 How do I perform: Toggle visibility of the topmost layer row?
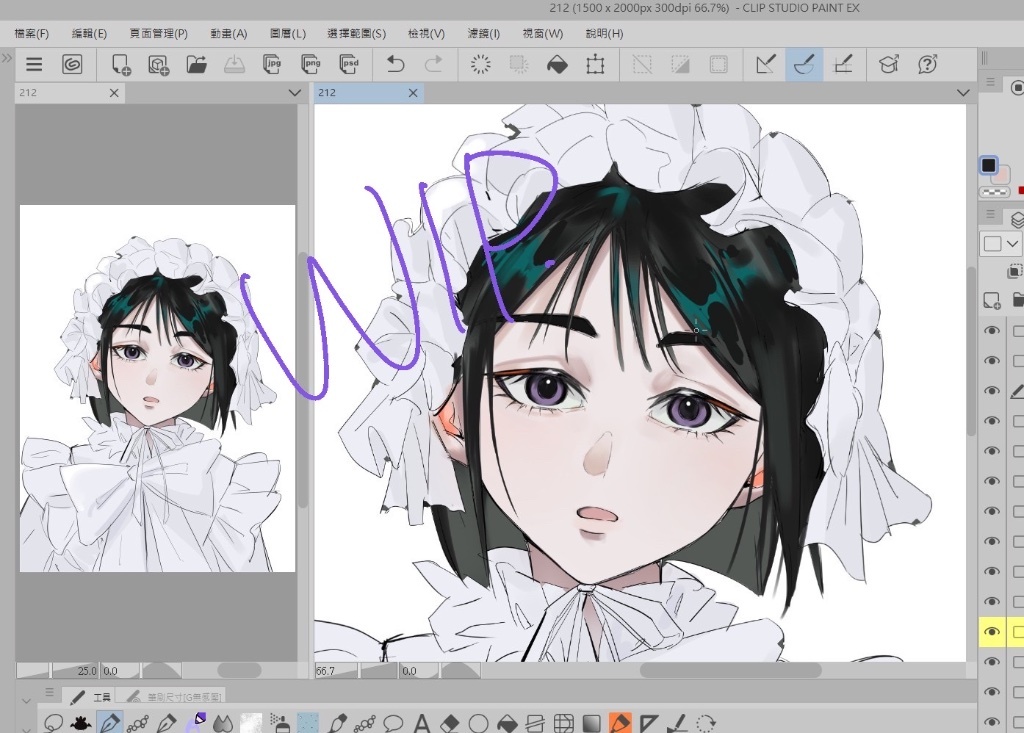tap(992, 331)
